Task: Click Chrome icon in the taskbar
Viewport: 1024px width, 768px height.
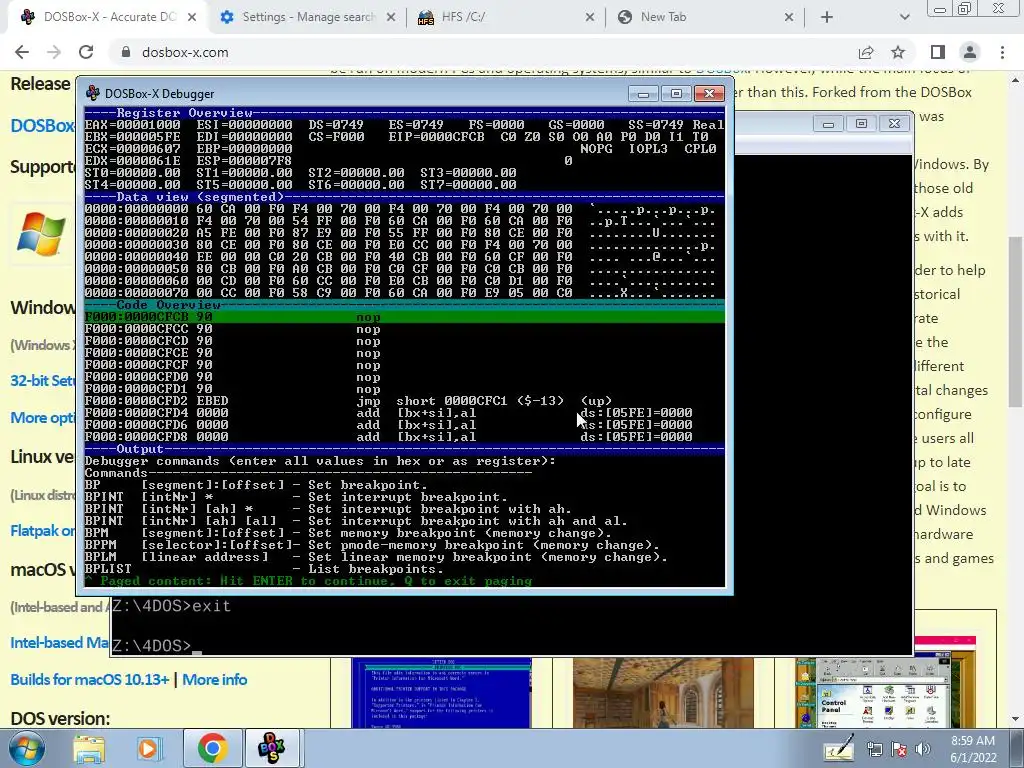Action: 212,748
